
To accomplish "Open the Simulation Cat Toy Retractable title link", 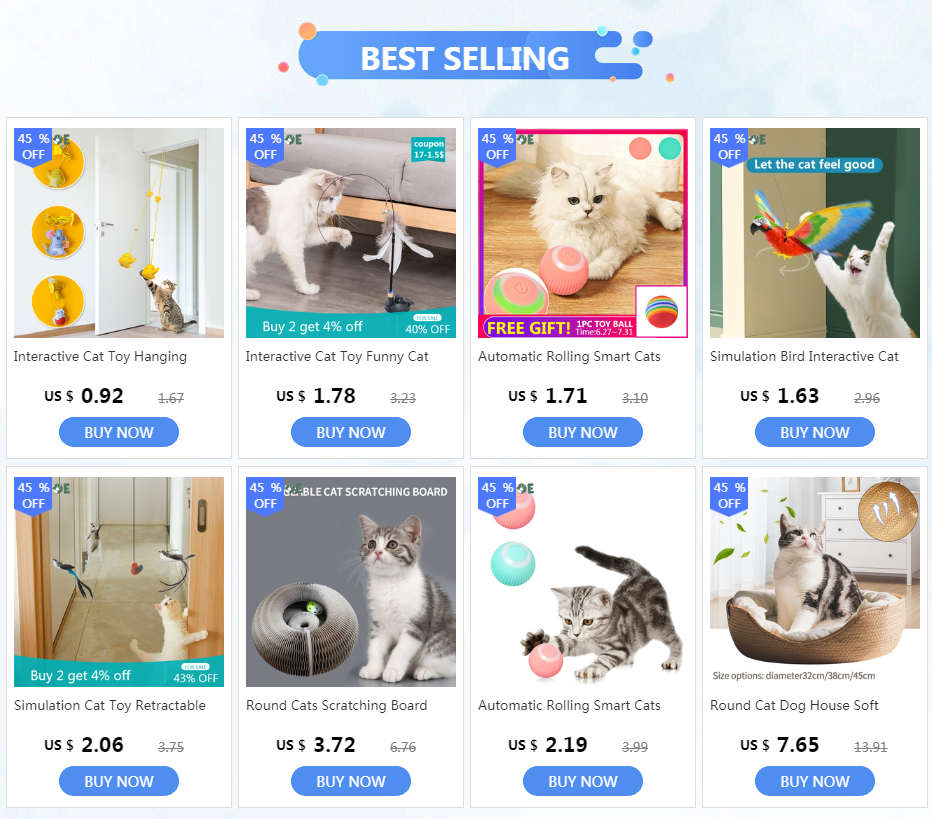I will point(110,705).
